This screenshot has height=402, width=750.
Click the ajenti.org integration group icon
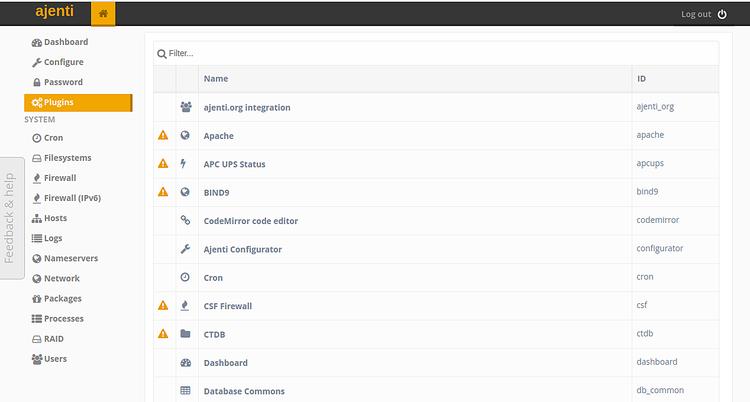tap(186, 107)
